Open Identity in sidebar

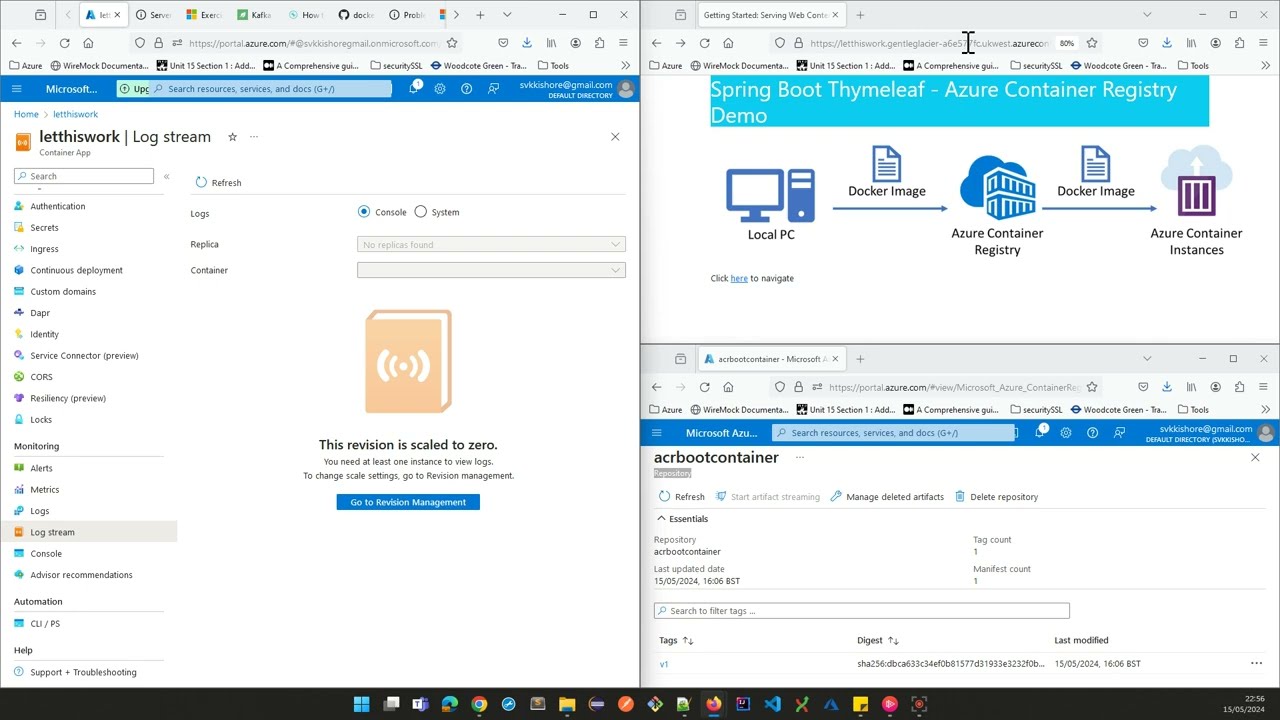(x=44, y=334)
